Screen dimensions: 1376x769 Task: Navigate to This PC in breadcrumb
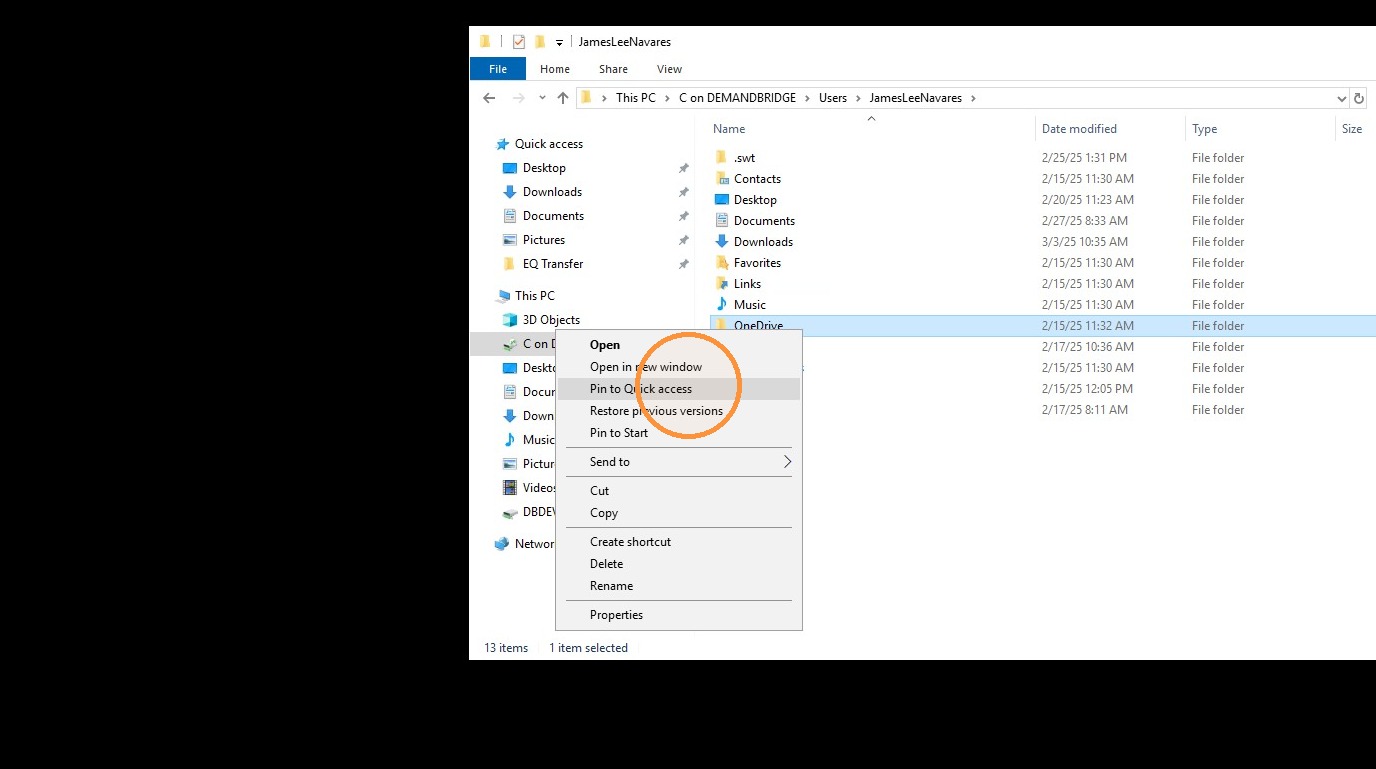[636, 98]
